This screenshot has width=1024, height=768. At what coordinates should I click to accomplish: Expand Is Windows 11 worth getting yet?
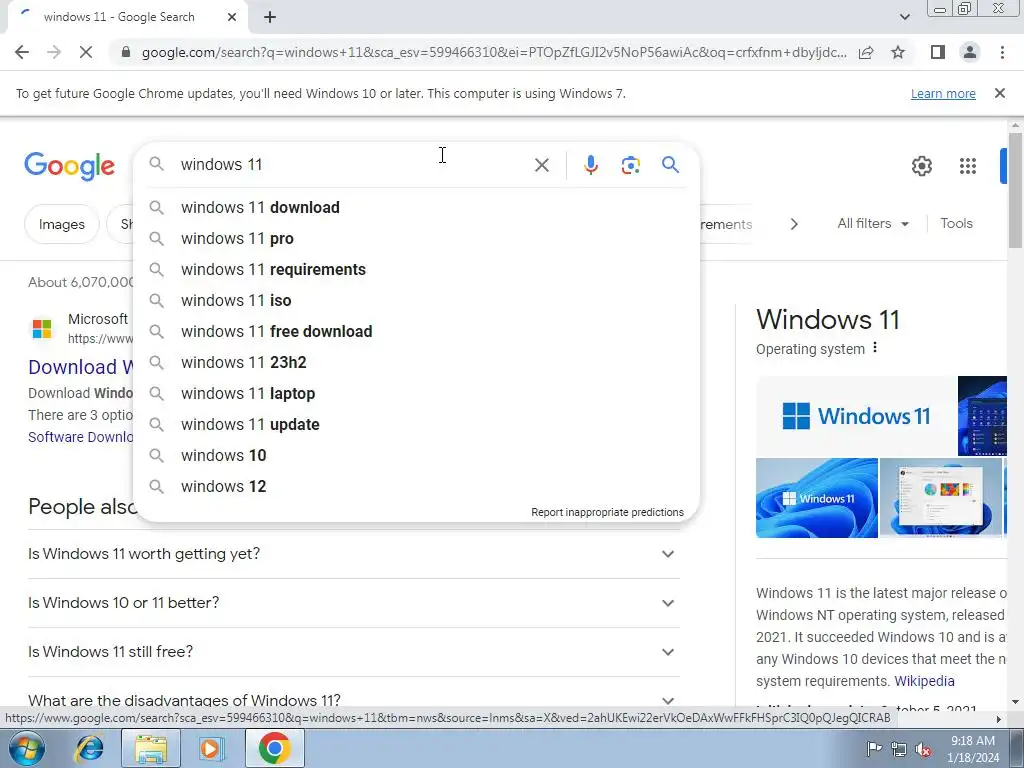pos(353,554)
